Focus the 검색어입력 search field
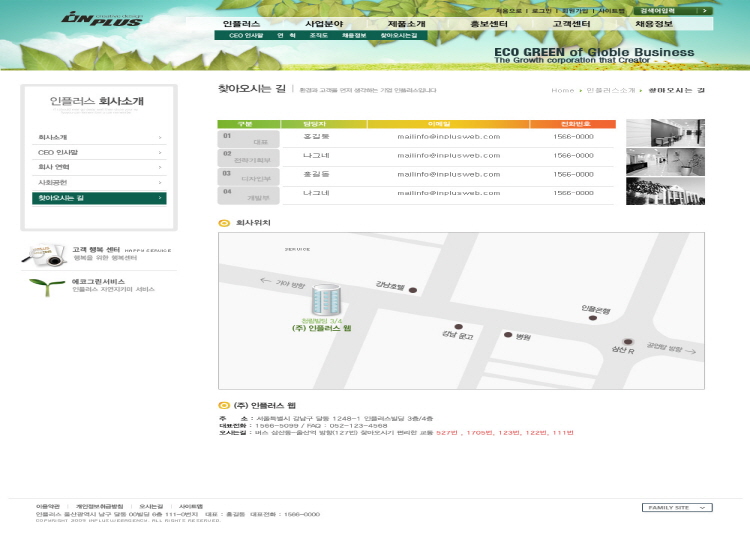 (x=665, y=11)
